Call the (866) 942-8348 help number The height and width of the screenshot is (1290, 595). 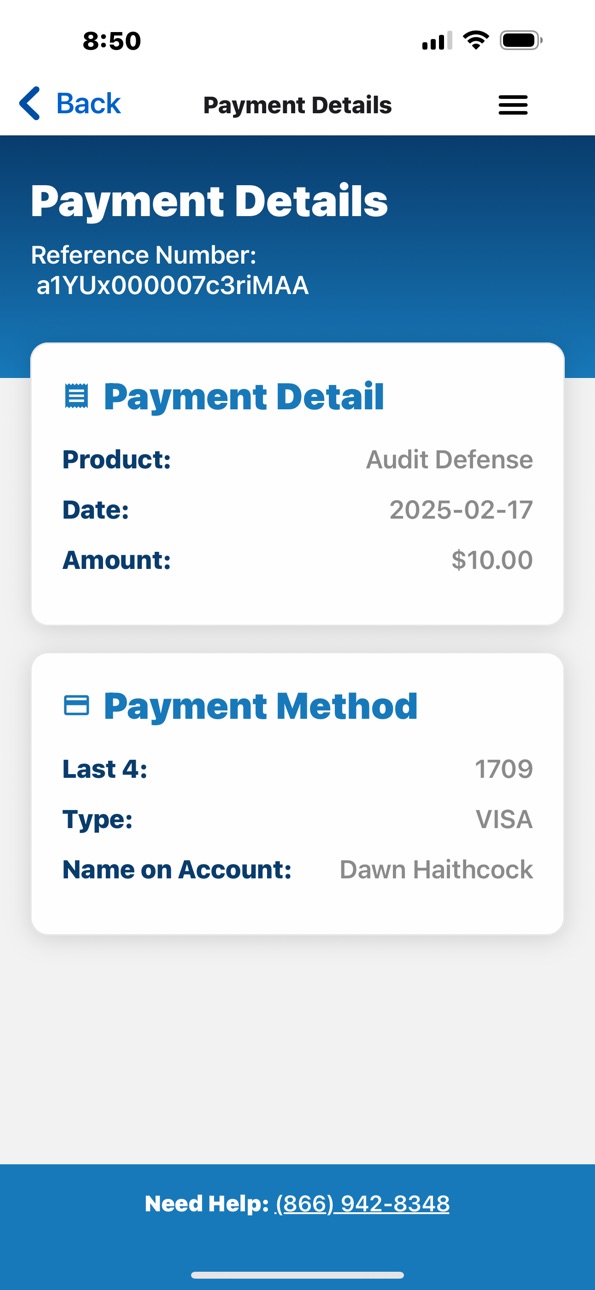(362, 1204)
